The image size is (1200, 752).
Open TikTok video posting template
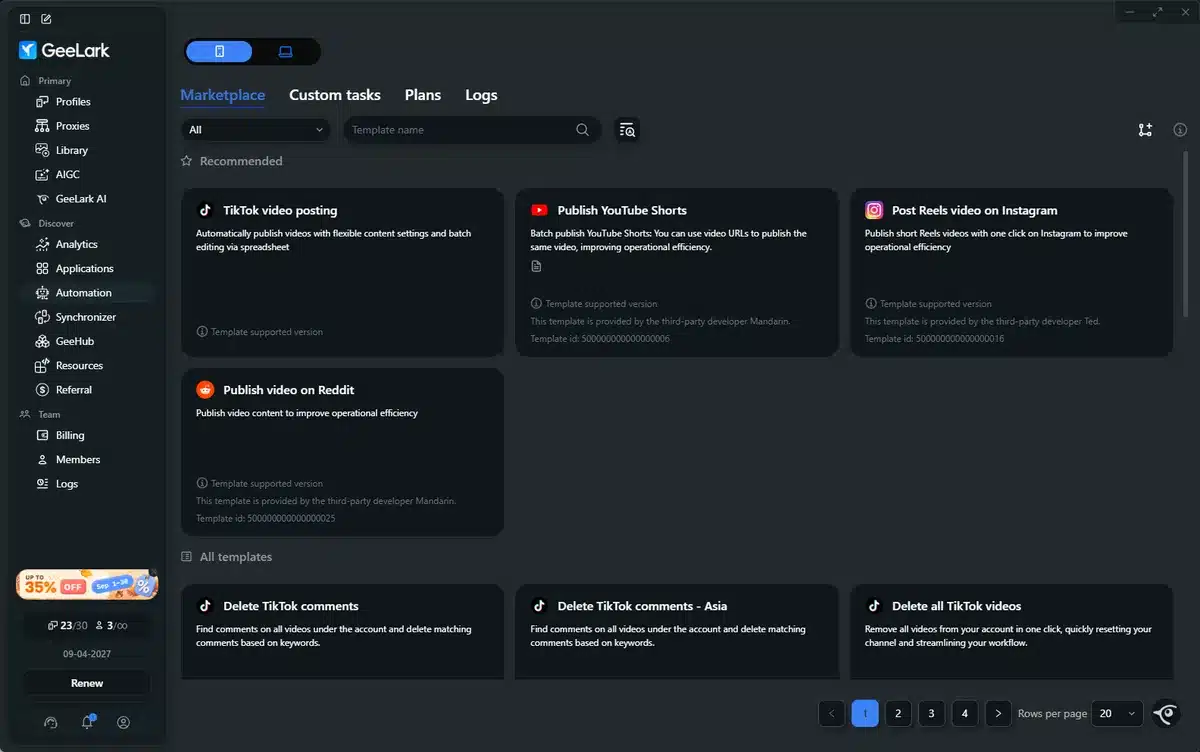pyautogui.click(x=342, y=272)
